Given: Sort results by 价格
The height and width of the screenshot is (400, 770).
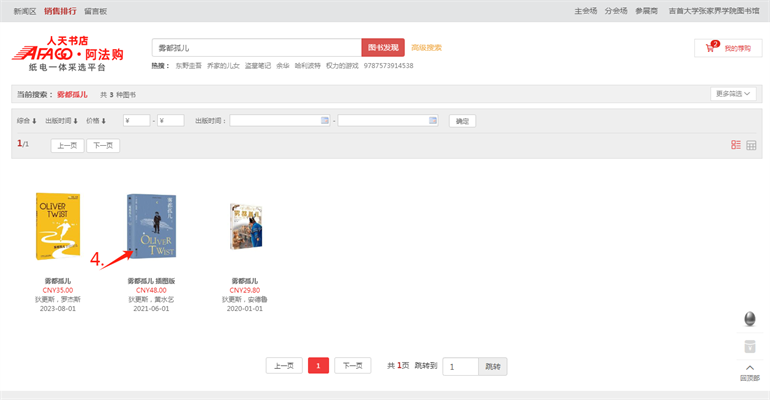Looking at the screenshot, I should [x=96, y=121].
